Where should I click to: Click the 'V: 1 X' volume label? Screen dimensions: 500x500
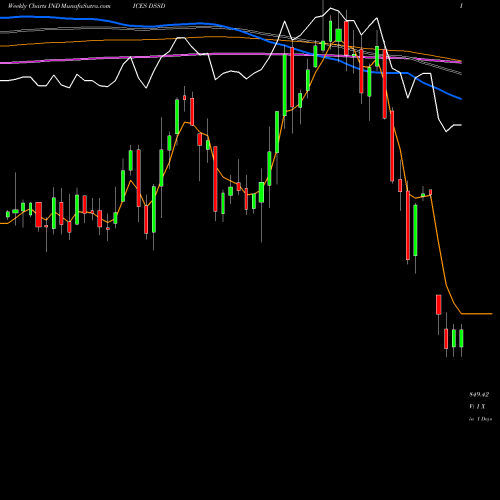coord(477,406)
